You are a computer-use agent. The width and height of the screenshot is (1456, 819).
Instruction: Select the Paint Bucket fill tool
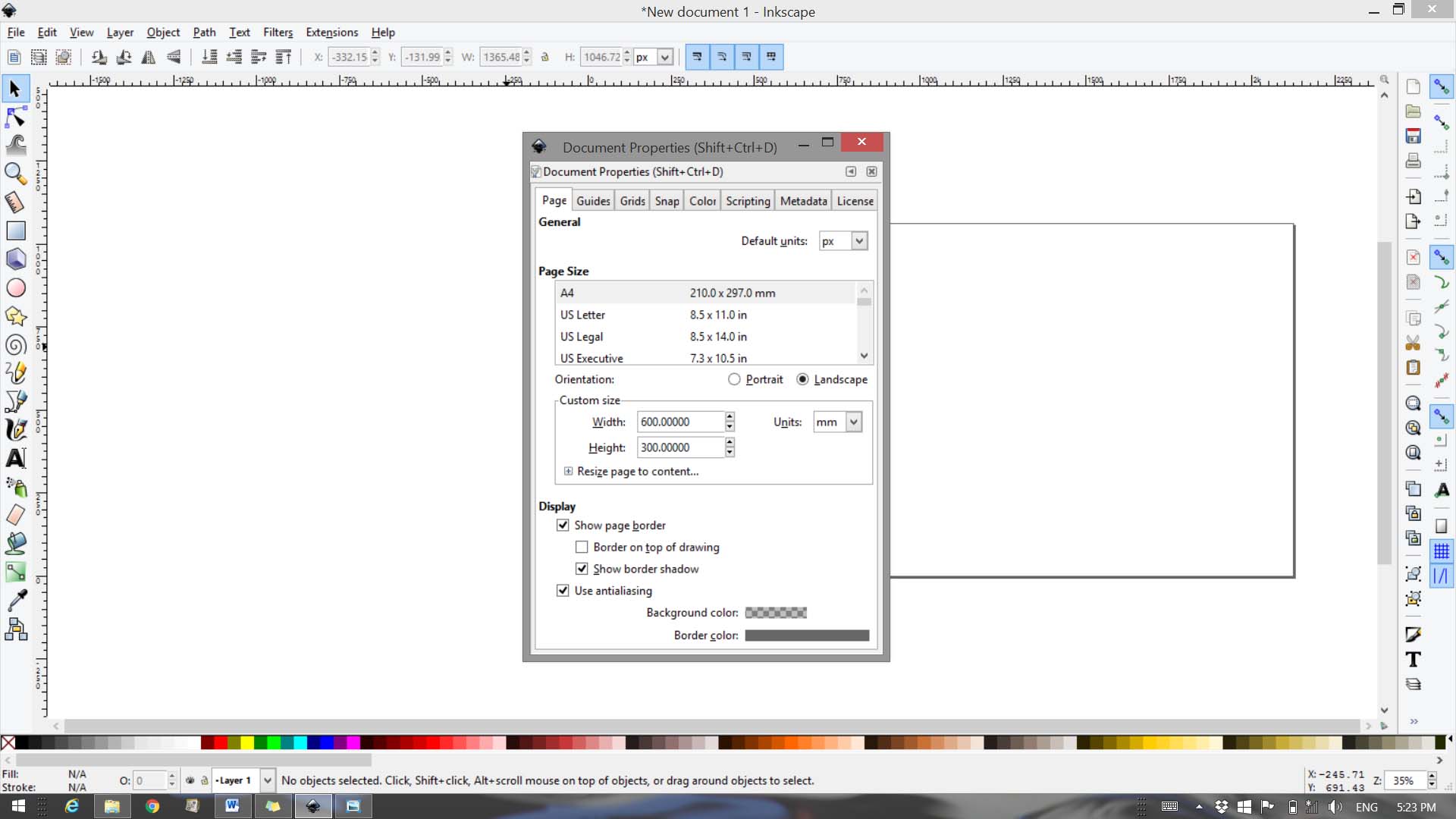click(x=15, y=543)
